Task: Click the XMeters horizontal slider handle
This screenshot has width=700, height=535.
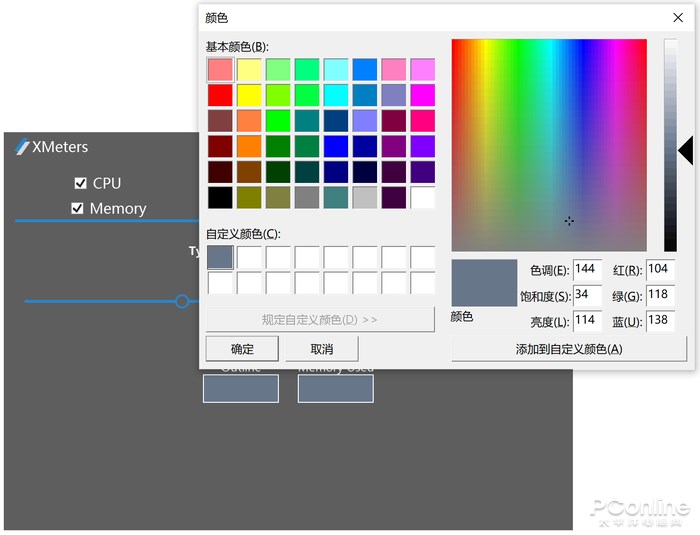Action: click(182, 301)
